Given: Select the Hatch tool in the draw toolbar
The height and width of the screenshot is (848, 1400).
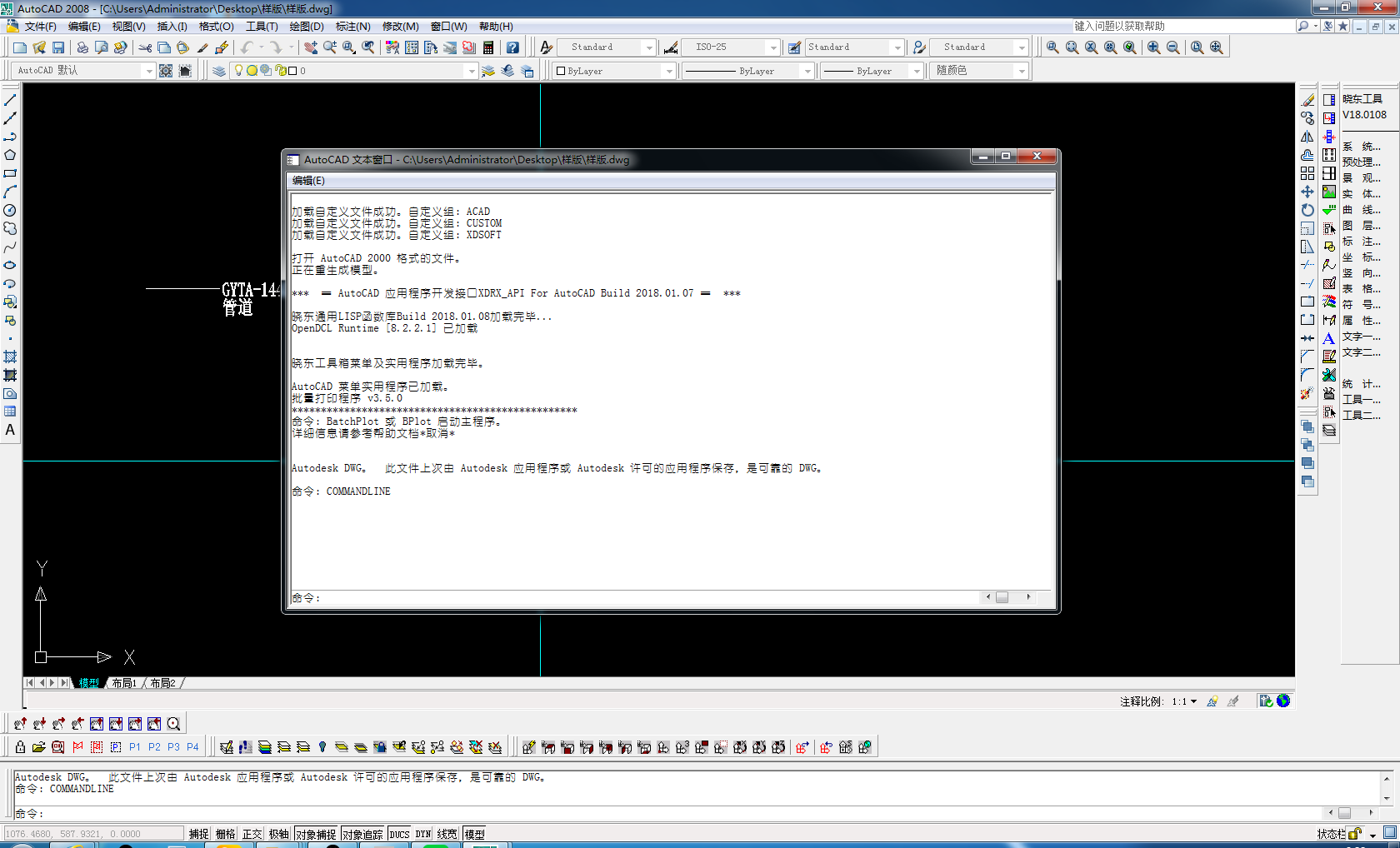Looking at the screenshot, I should 10,357.
